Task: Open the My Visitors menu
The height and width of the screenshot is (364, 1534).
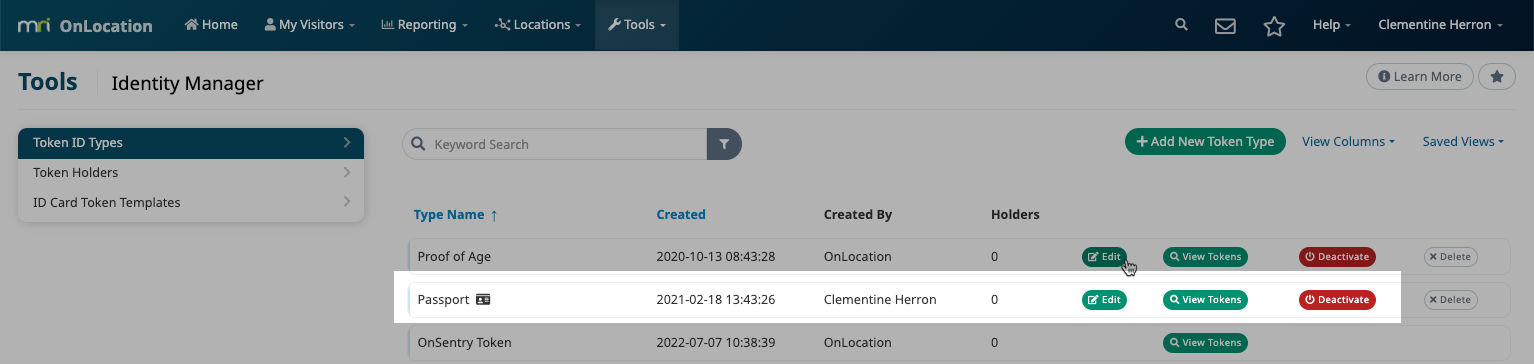Action: pos(310,25)
